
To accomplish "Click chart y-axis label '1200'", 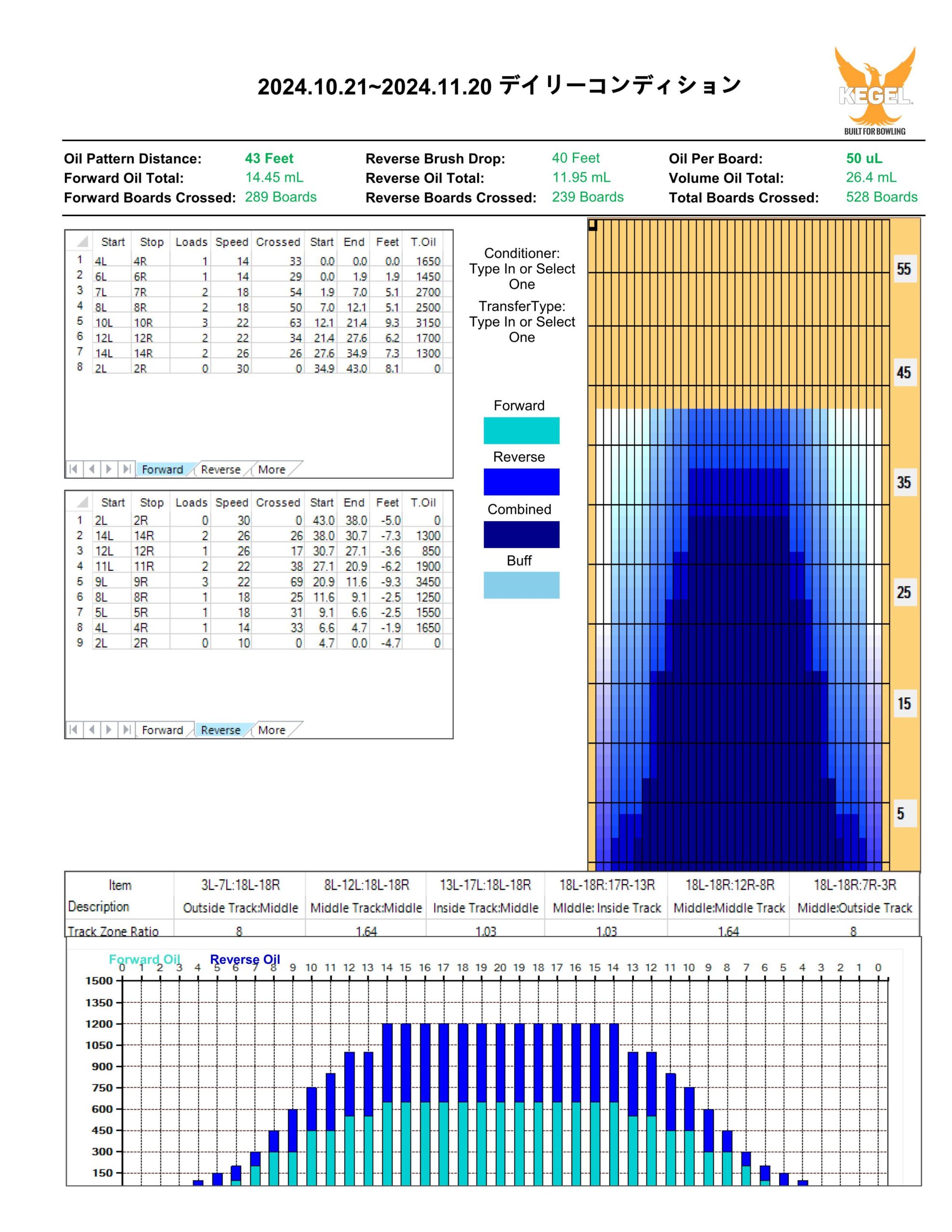I will pyautogui.click(x=99, y=1024).
